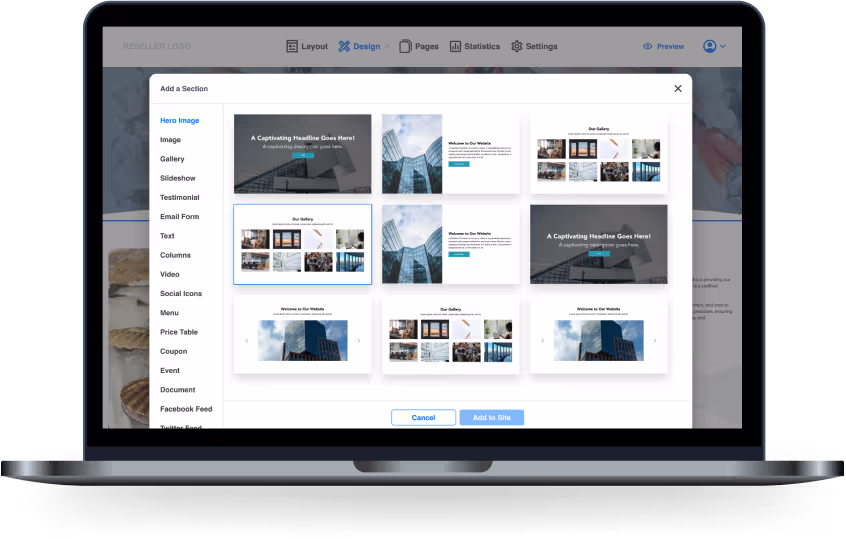Screen dimensions: 846x539
Task: Click the Layout grid icon
Action: (x=292, y=46)
